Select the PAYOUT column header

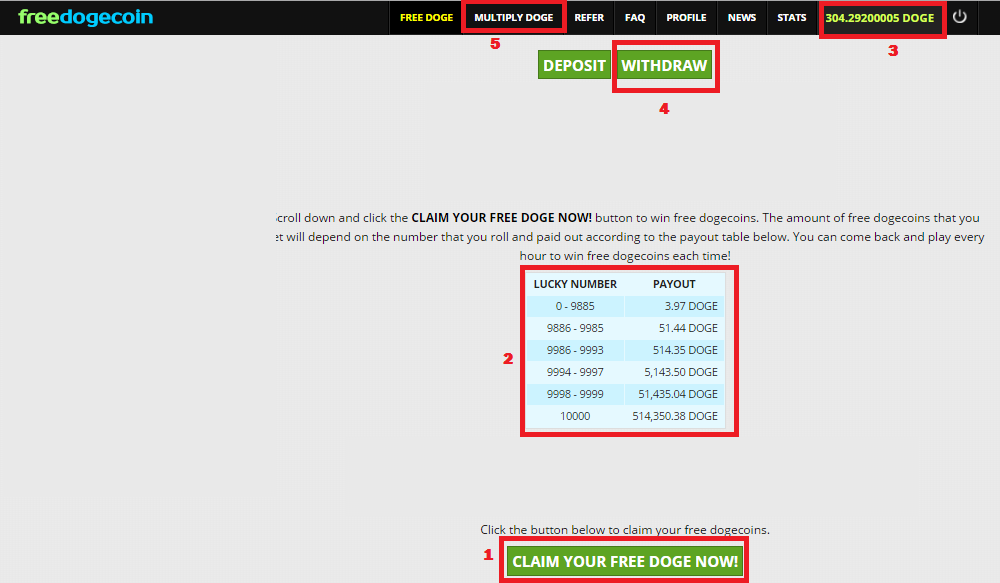coord(674,284)
